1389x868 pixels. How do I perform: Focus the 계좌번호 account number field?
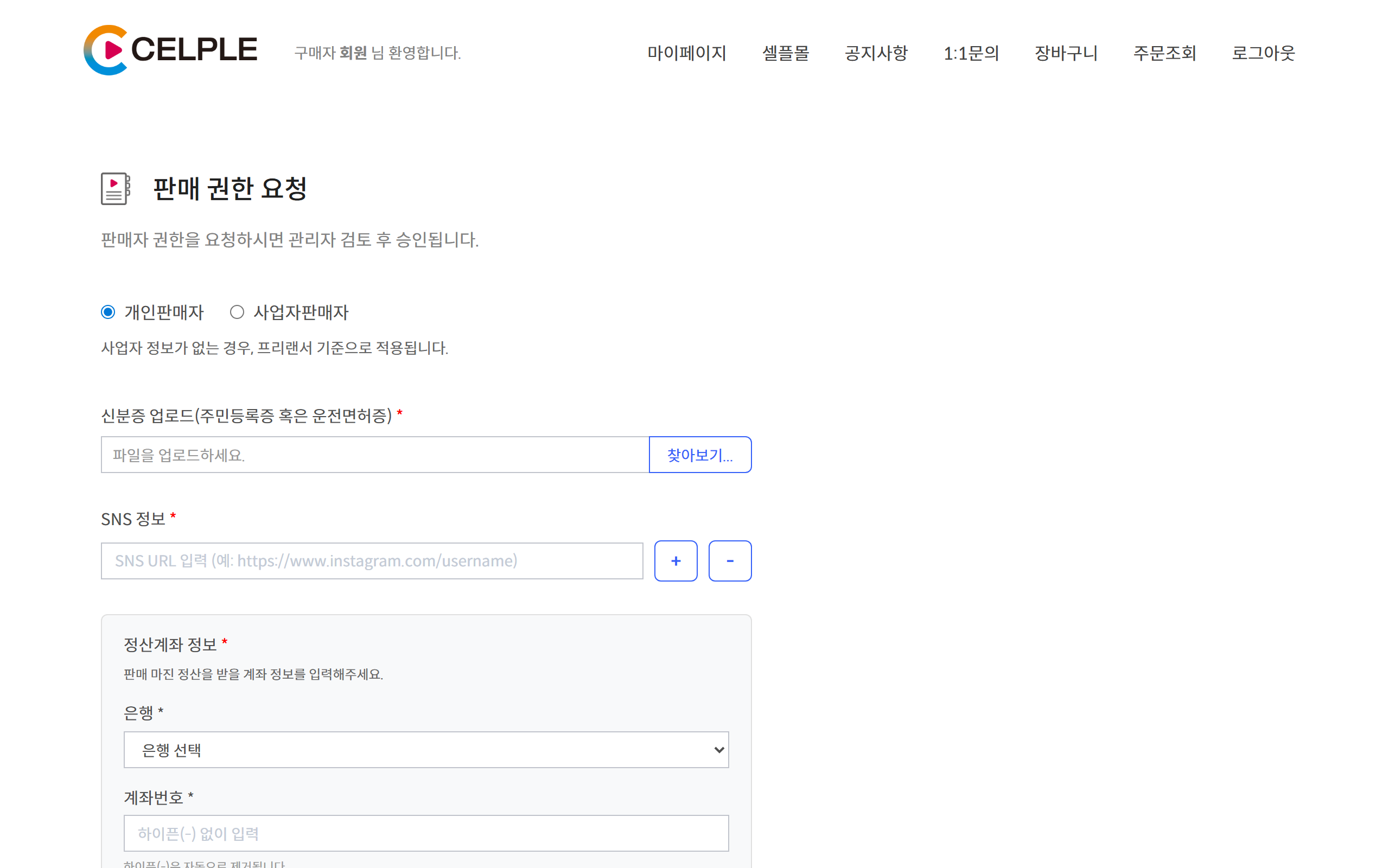point(426,833)
